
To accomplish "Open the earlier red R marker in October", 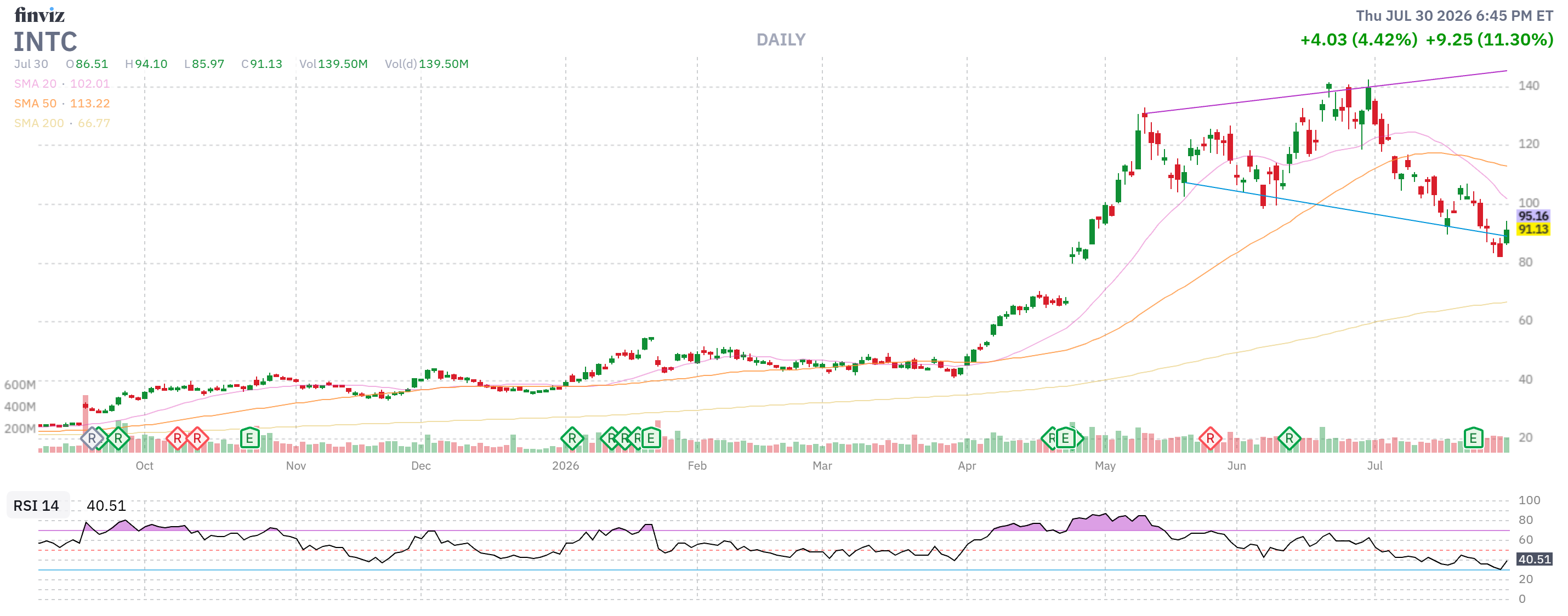I will coord(177,438).
